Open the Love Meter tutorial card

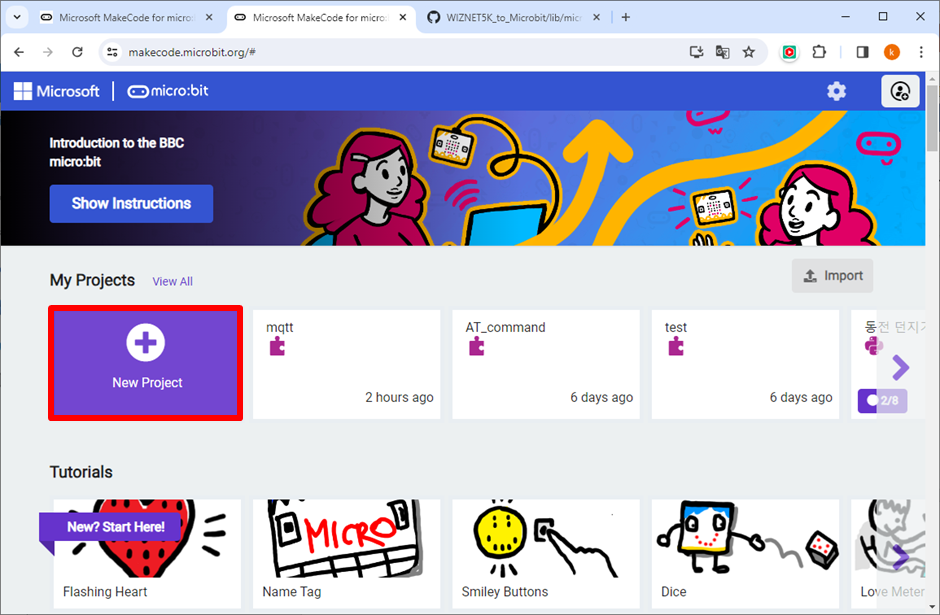click(x=888, y=554)
